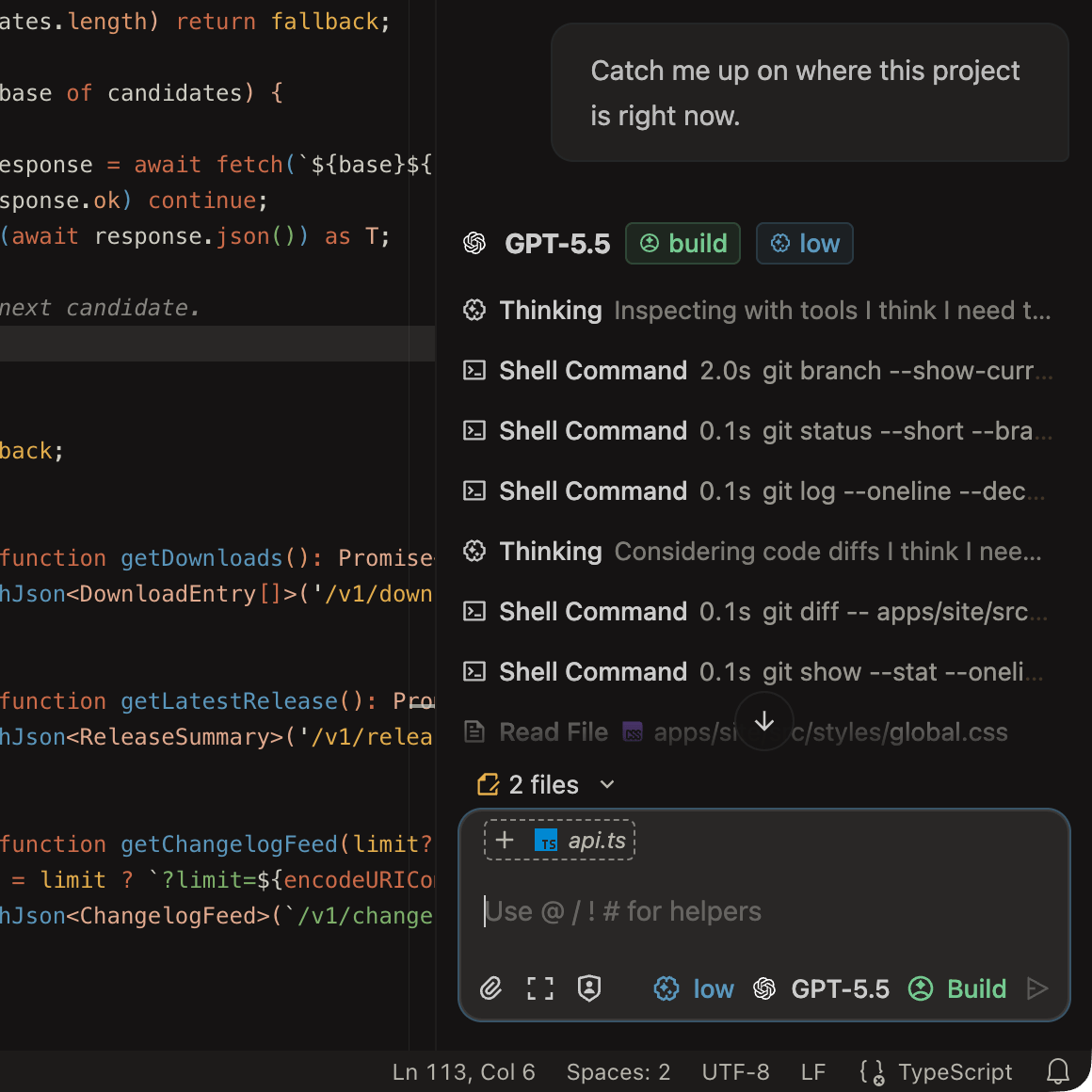1092x1092 pixels.
Task: Click getChangelogFeed function name in editor
Action: click(x=229, y=844)
